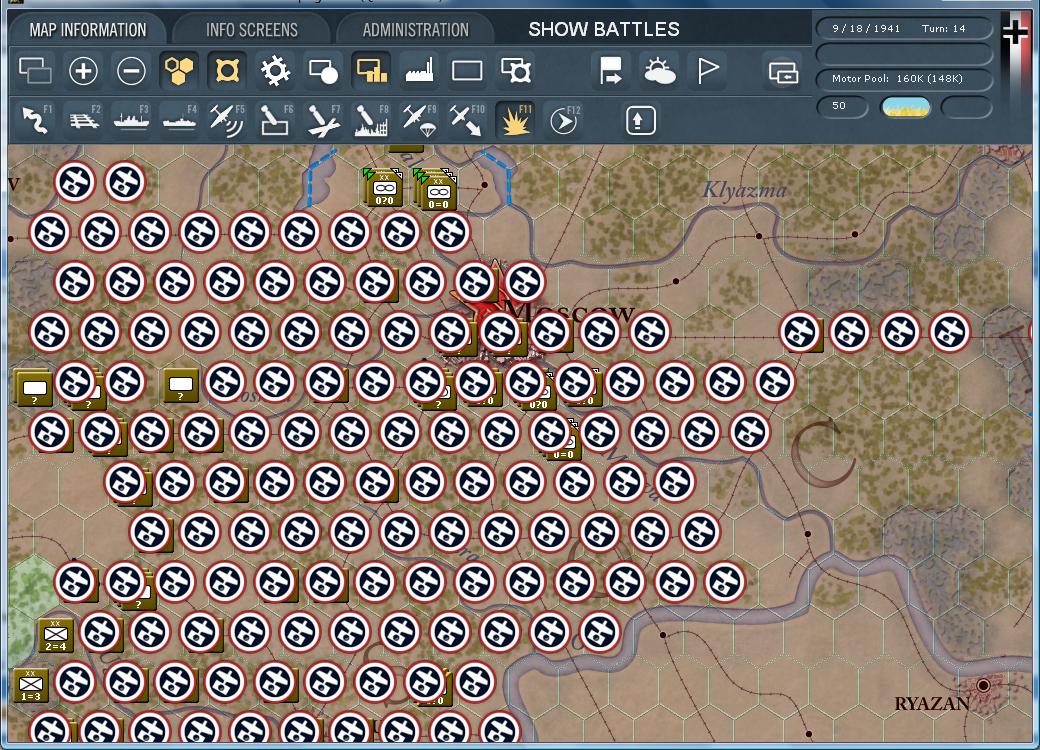Click the wheat field weather condition swatch
Screen dimensions: 1040x750
[x=905, y=105]
